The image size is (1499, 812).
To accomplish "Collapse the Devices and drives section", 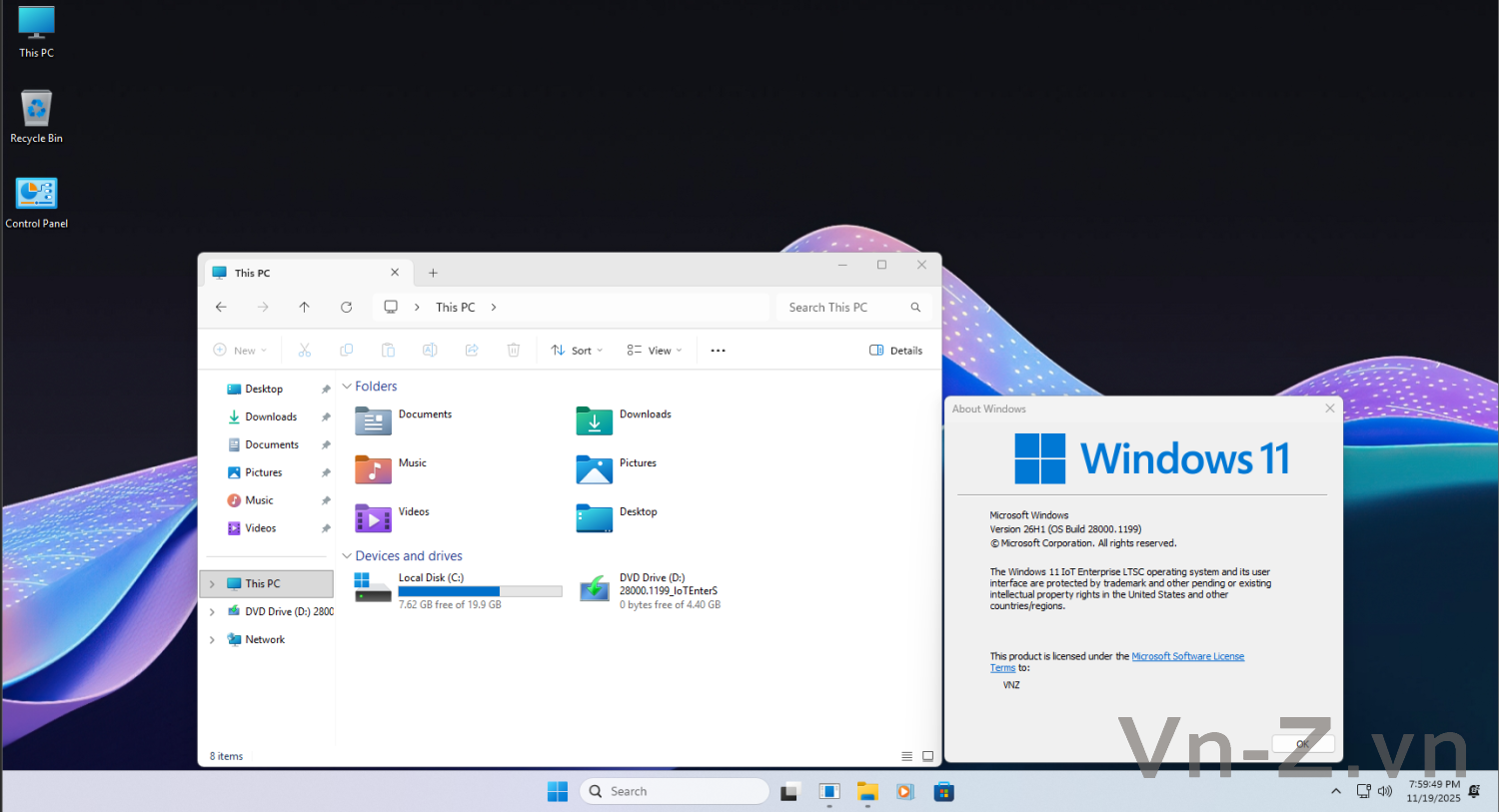I will click(347, 556).
